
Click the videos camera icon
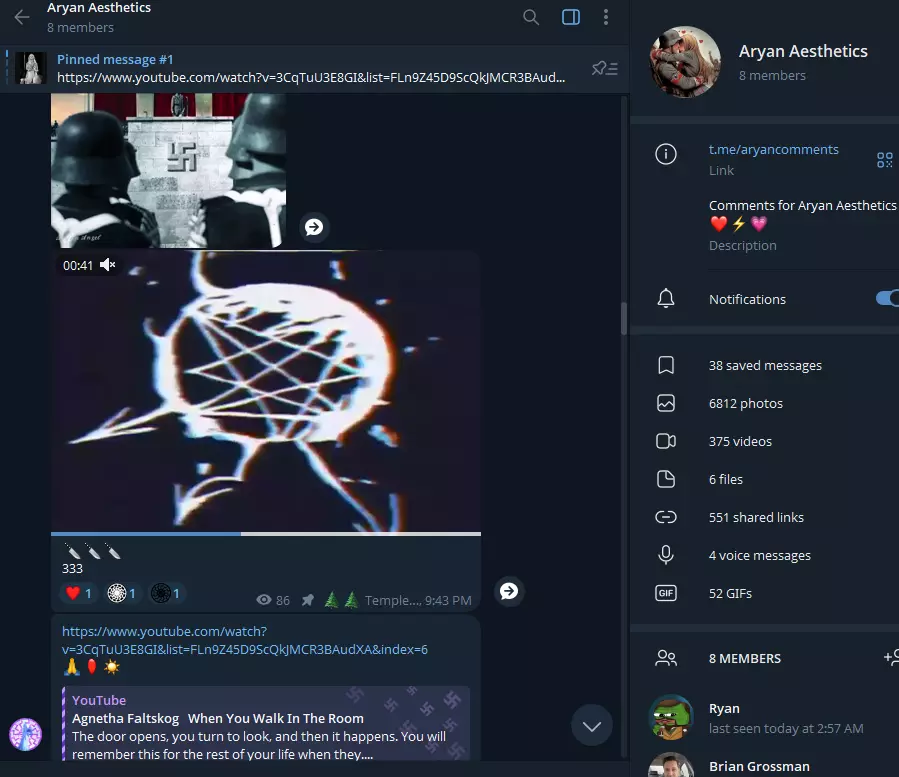tap(666, 441)
